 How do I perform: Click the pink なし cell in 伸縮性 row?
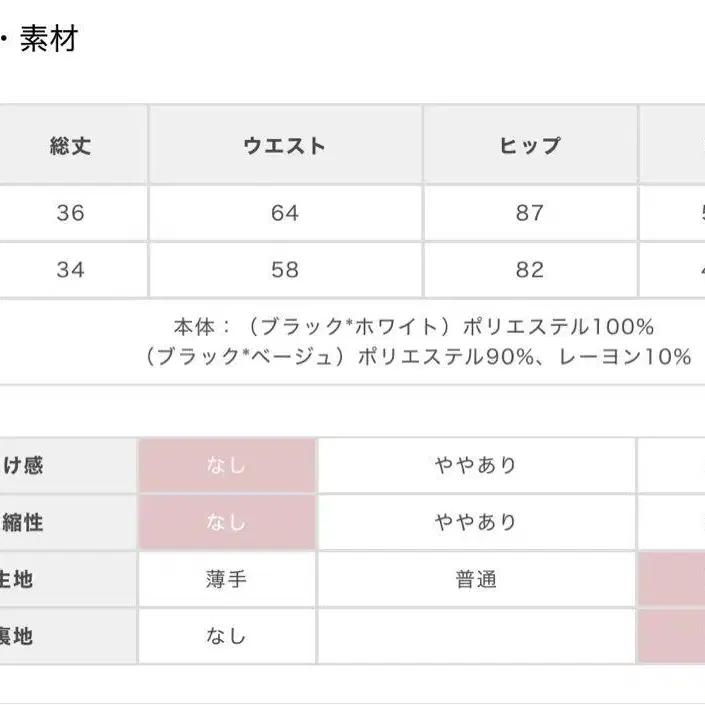click(226, 522)
